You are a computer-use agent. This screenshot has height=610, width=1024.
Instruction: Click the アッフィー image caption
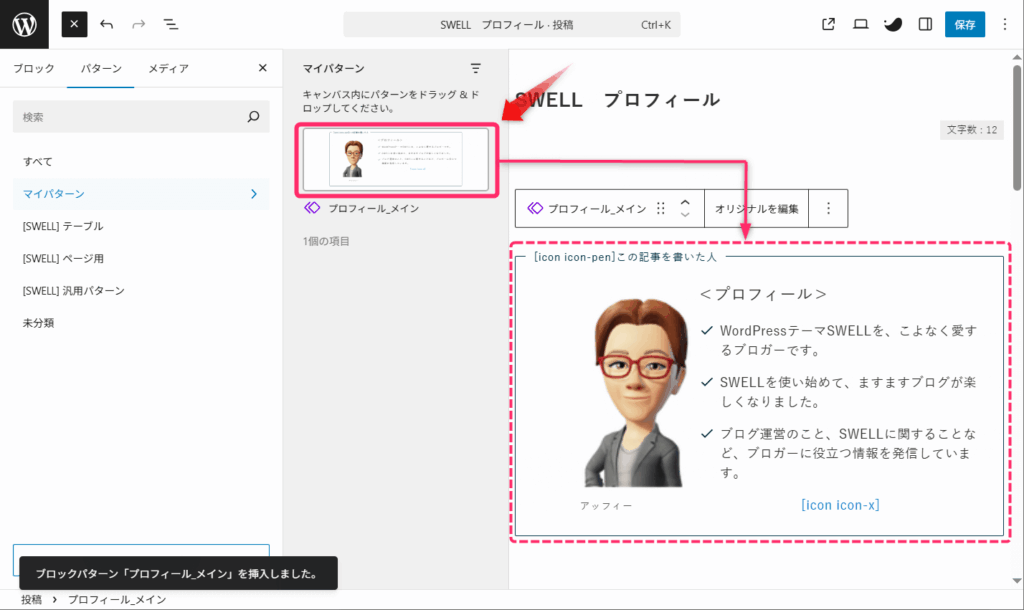tap(606, 506)
